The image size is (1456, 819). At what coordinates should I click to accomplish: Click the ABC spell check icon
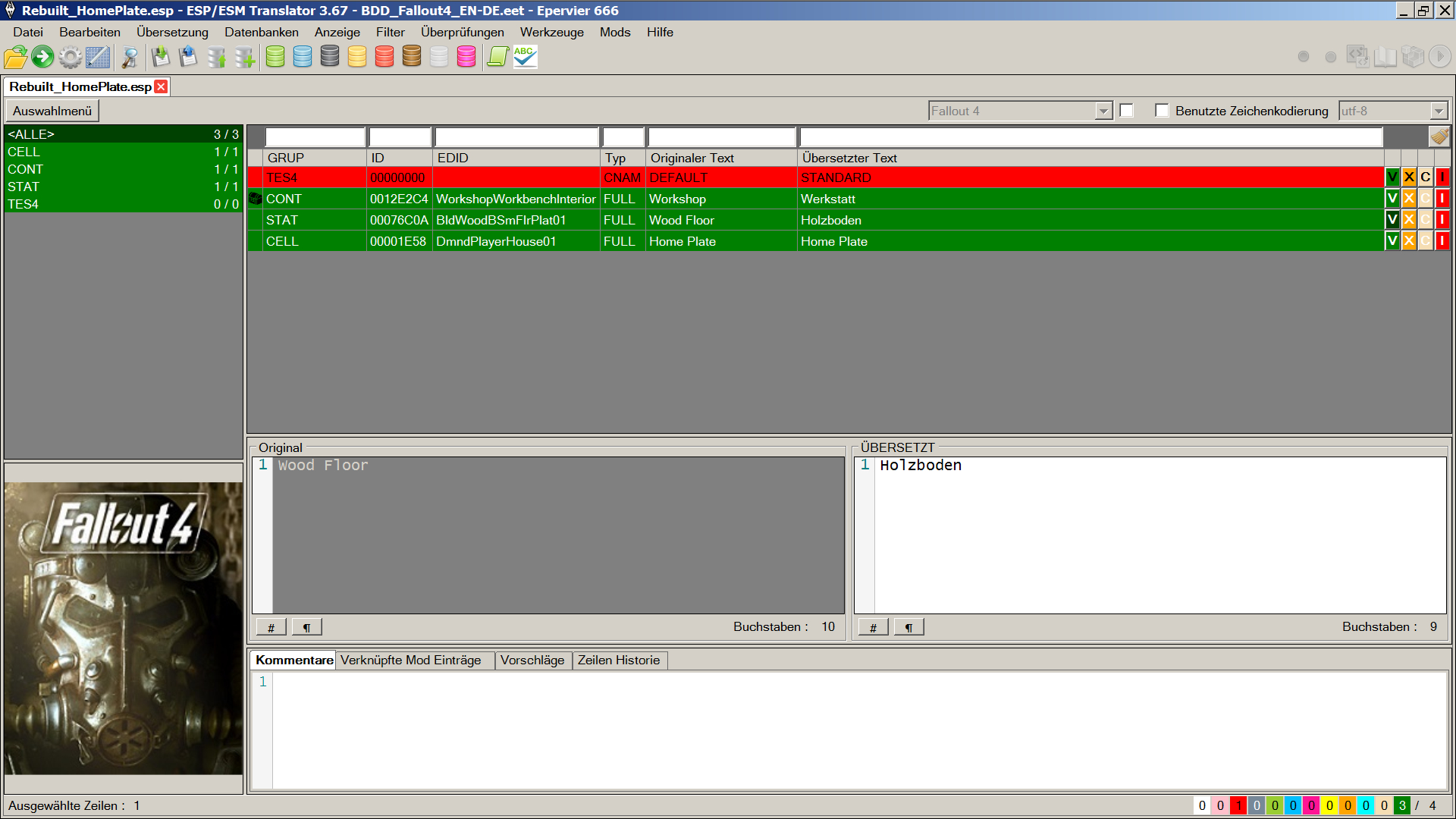[x=525, y=57]
